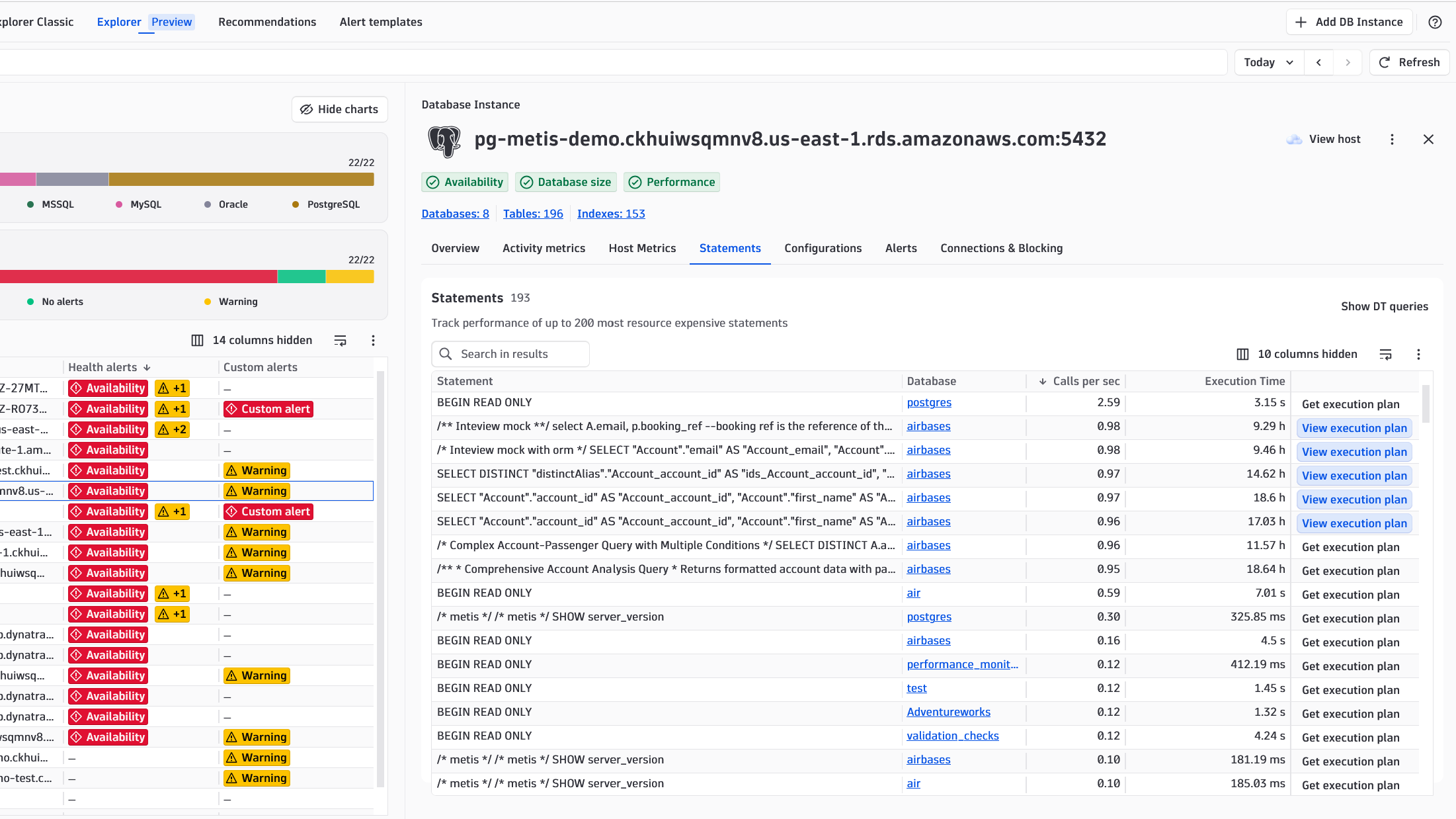Click the first row's postgres database link
The image size is (1456, 819).
pyautogui.click(x=929, y=402)
